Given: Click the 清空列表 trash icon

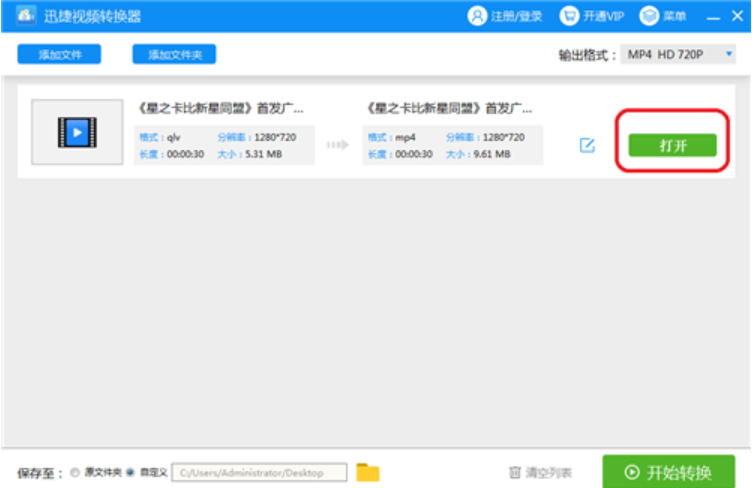Looking at the screenshot, I should (x=515, y=472).
